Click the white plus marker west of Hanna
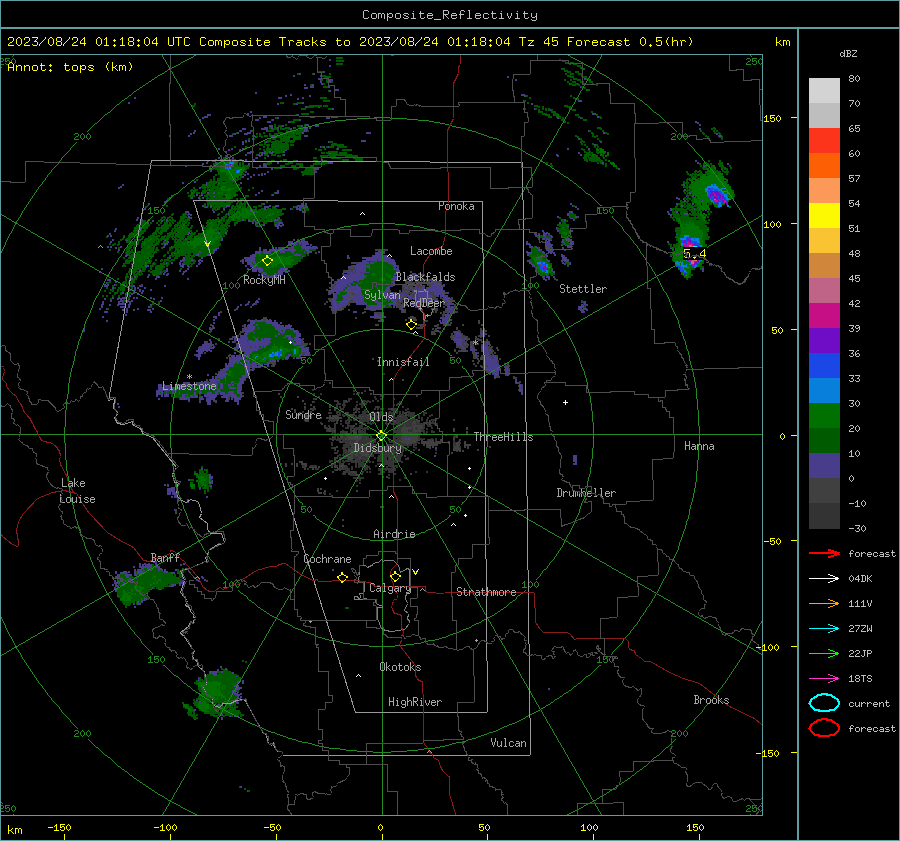The width and height of the screenshot is (900, 841). click(x=565, y=402)
